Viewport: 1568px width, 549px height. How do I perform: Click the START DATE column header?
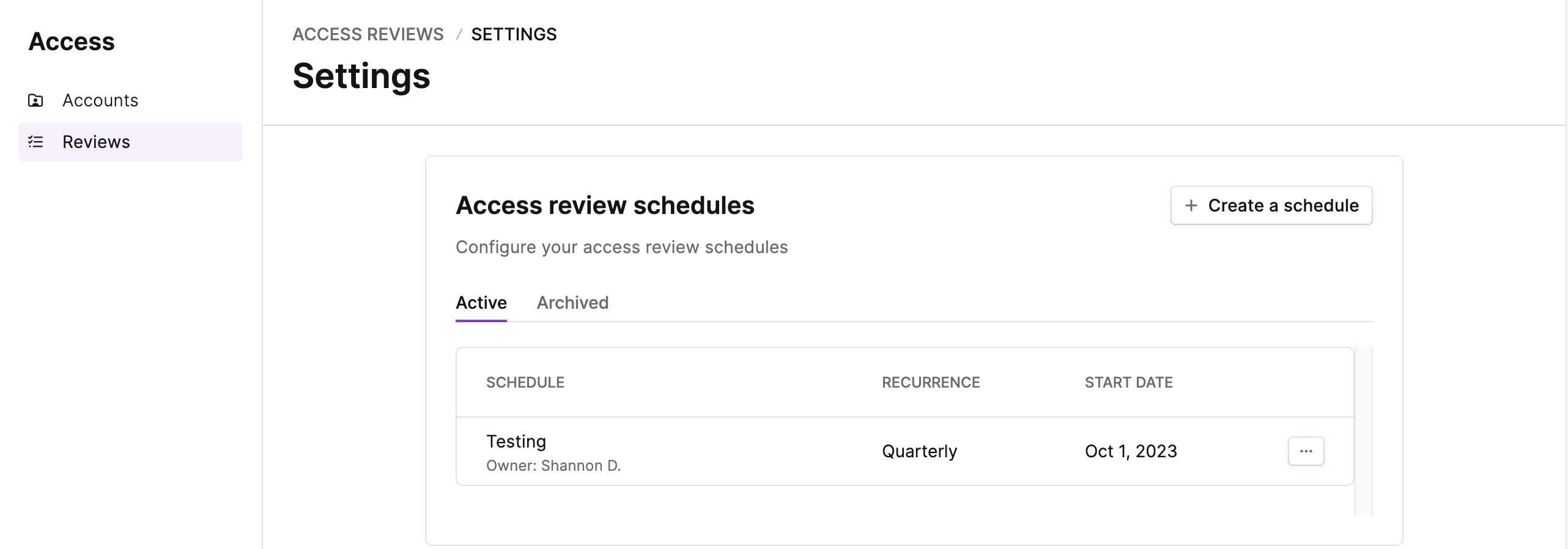(1128, 383)
